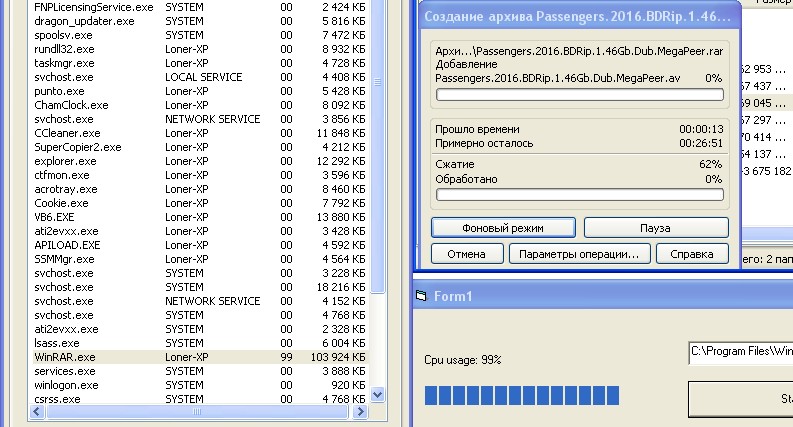793x427 pixels.
Task: Open Справка help button
Action: pyautogui.click(x=692, y=254)
